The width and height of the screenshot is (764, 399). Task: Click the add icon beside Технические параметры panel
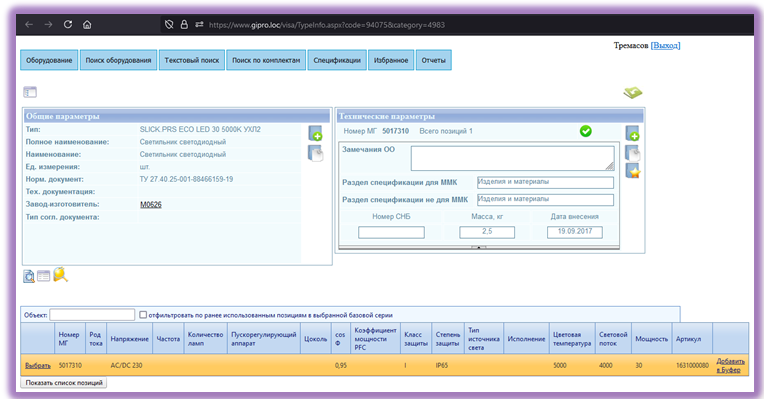tap(632, 133)
